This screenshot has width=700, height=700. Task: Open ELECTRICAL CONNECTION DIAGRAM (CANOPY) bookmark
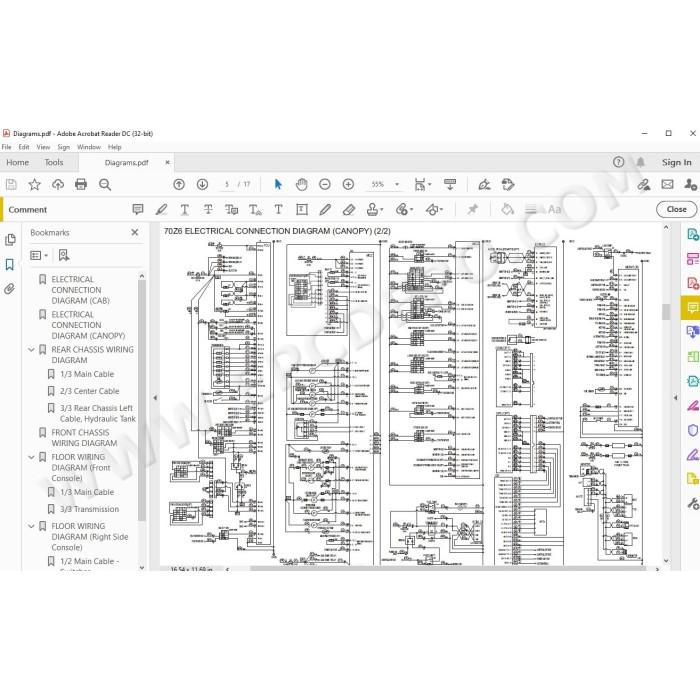[x=88, y=325]
